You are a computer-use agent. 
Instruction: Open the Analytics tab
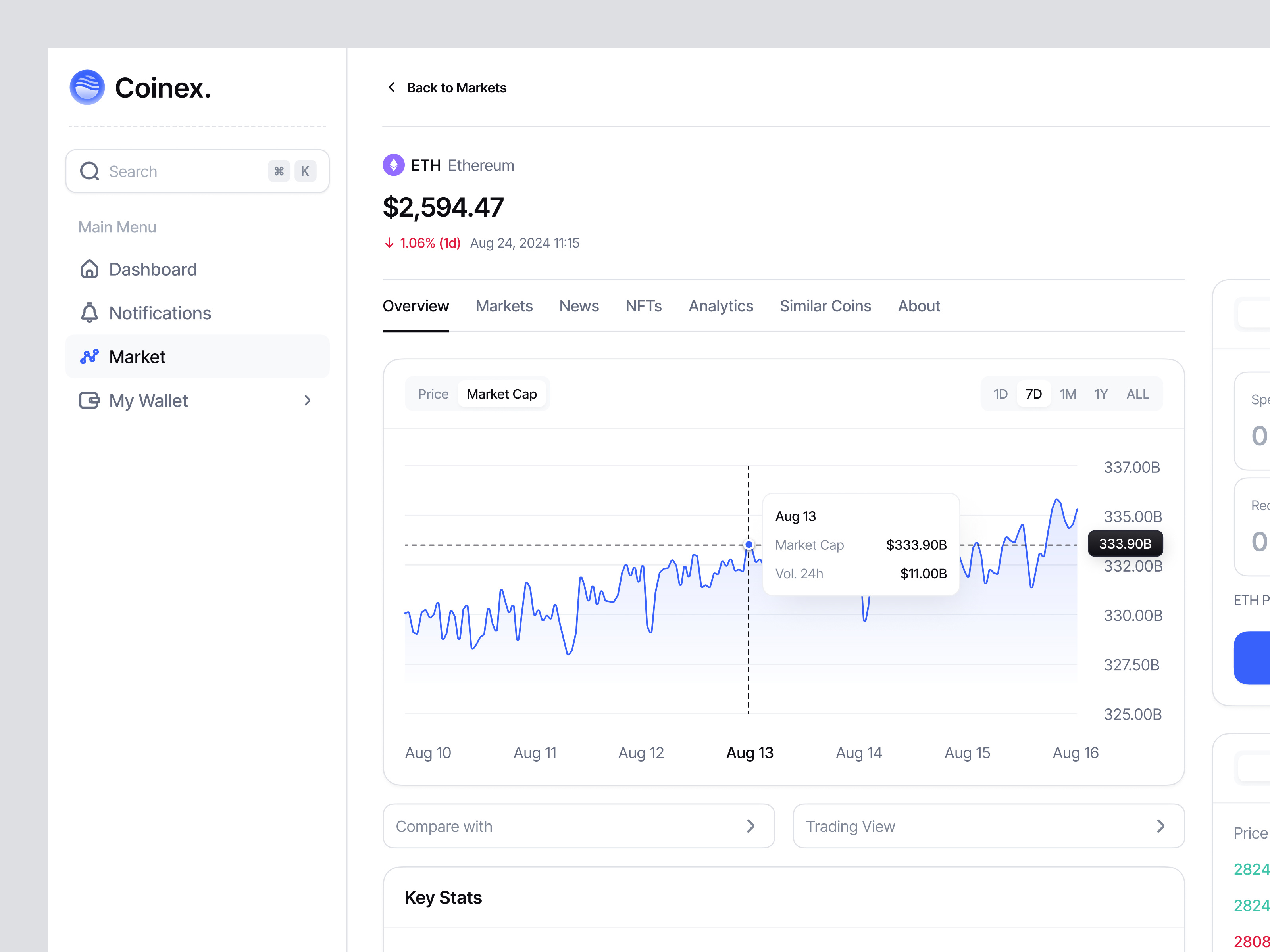pos(721,307)
